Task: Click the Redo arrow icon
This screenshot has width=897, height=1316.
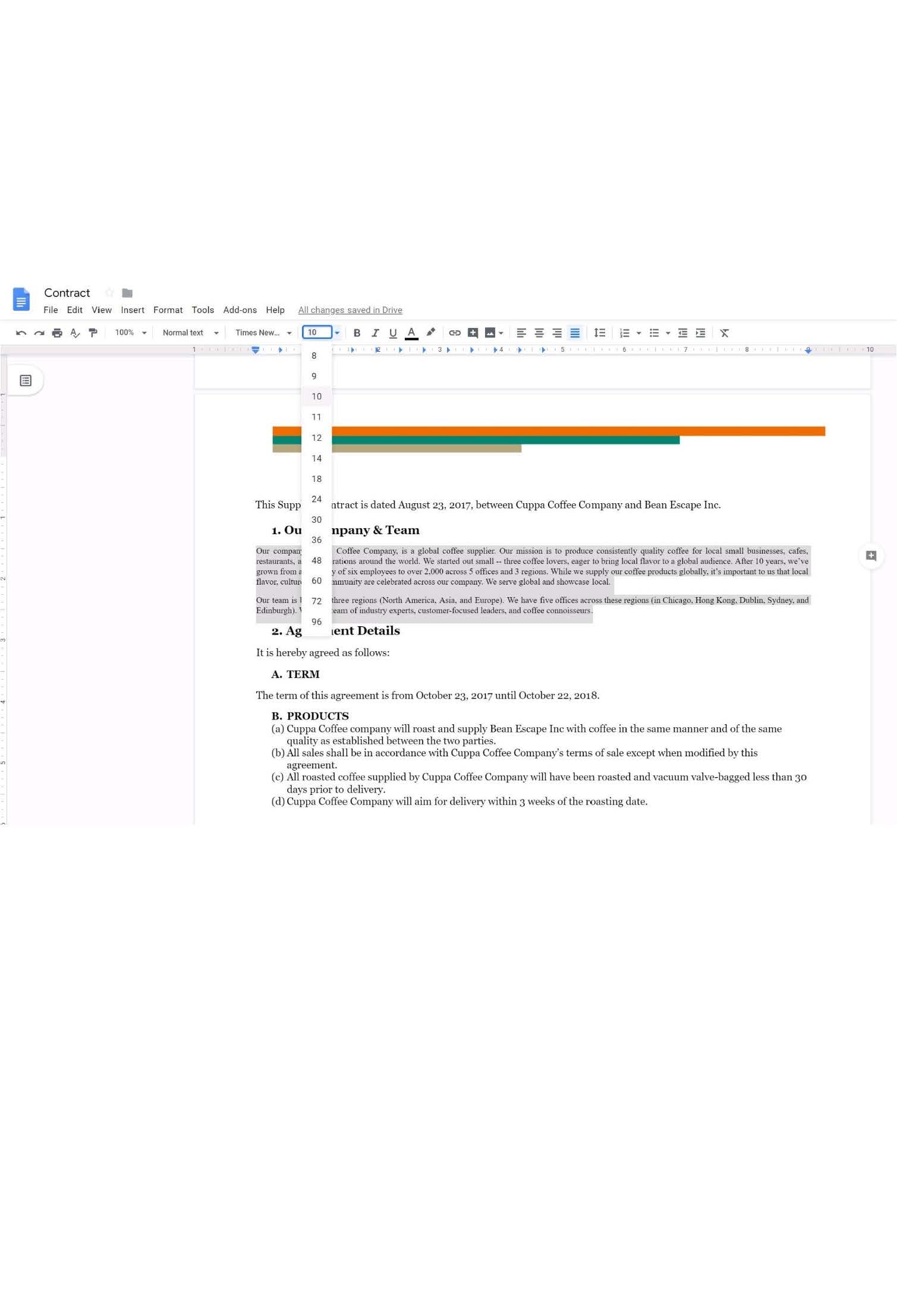Action: click(39, 333)
